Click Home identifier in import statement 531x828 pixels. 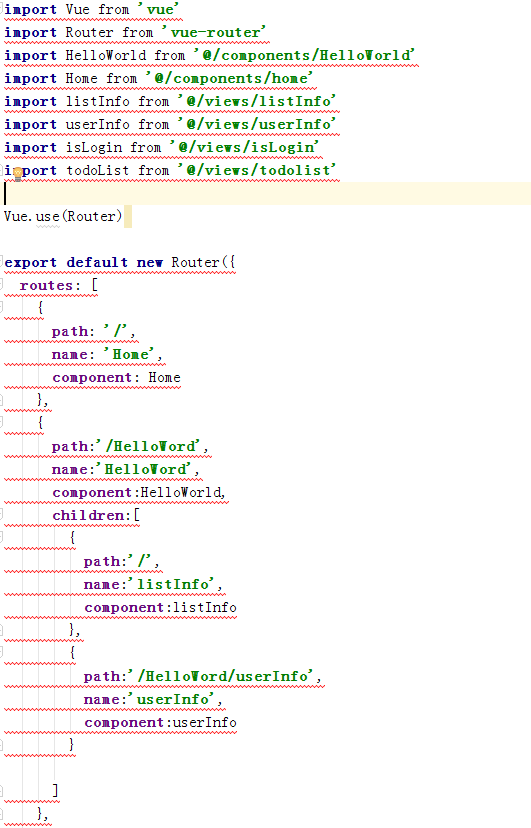(x=81, y=79)
